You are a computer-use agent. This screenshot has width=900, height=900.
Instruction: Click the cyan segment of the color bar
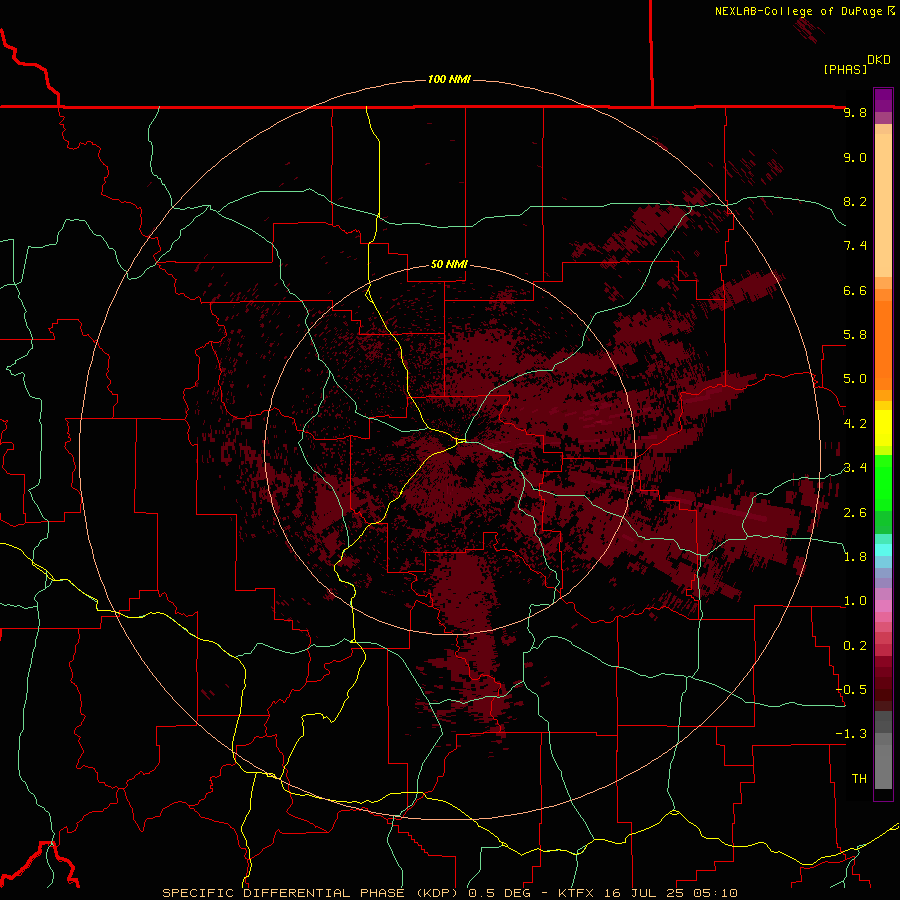tap(883, 550)
